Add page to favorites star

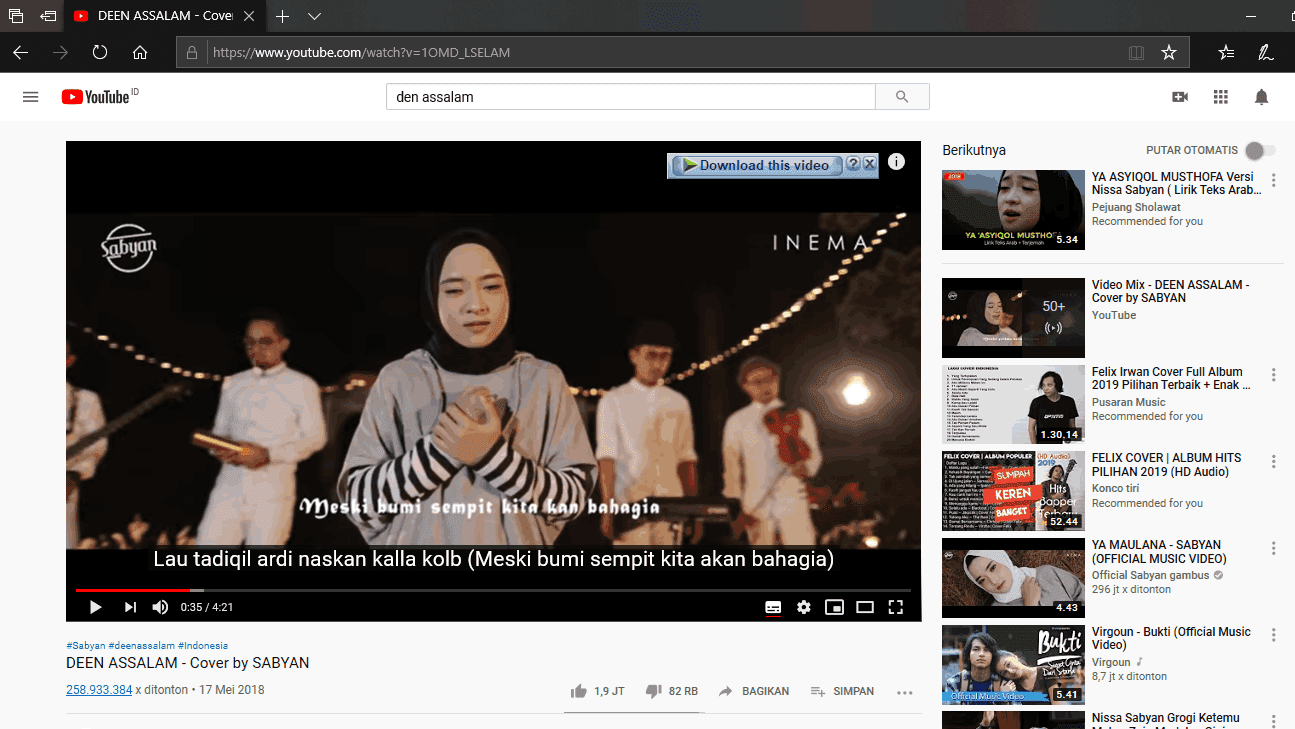pos(1168,52)
